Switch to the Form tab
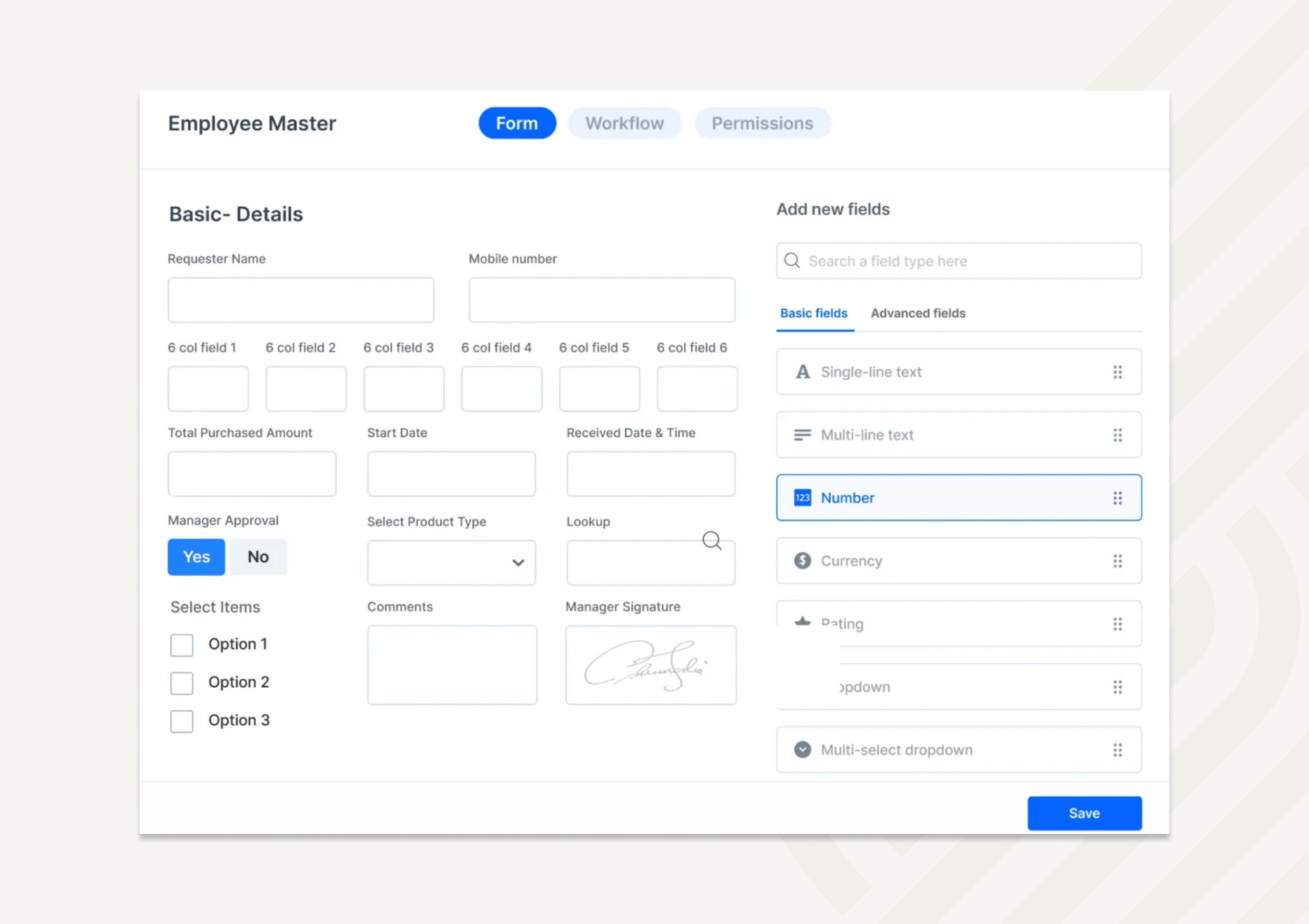This screenshot has height=924, width=1309. click(517, 124)
